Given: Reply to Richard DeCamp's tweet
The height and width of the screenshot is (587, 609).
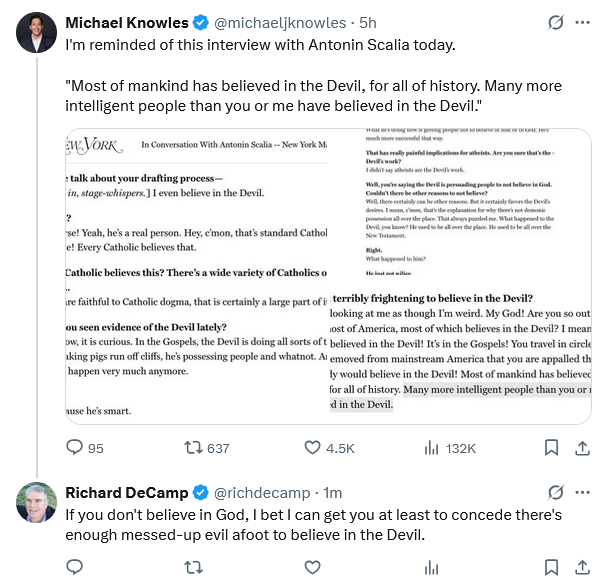Looking at the screenshot, I should coord(75,567).
